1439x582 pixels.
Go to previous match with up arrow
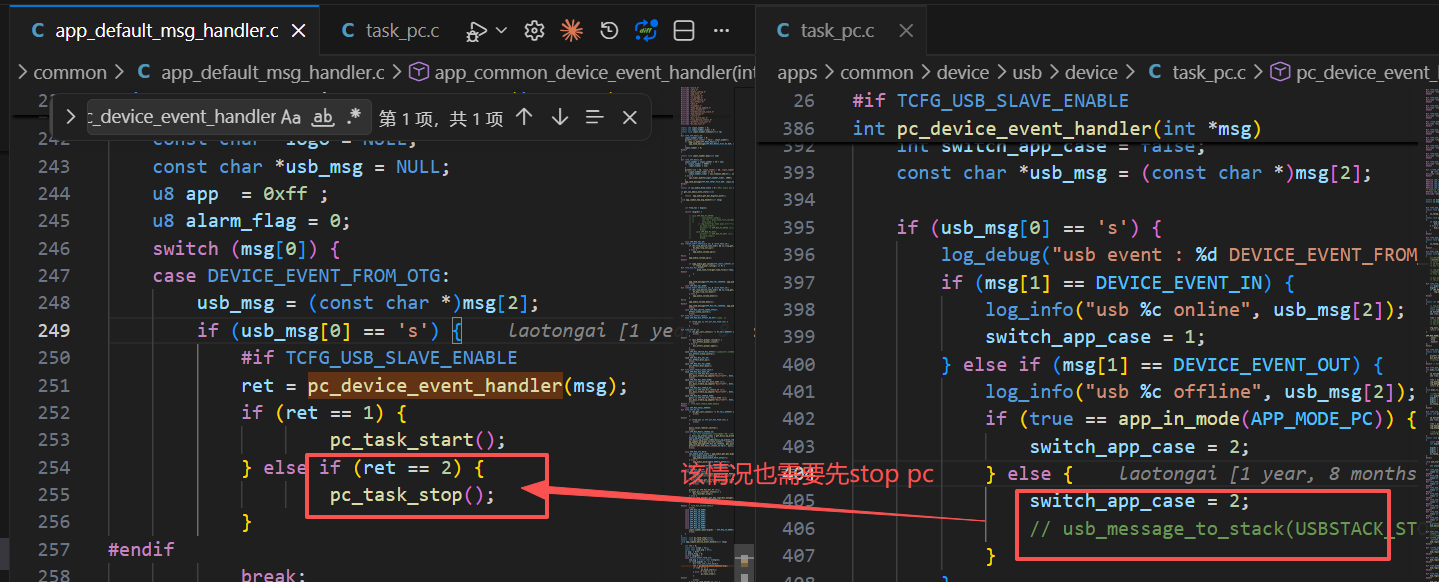coord(524,117)
